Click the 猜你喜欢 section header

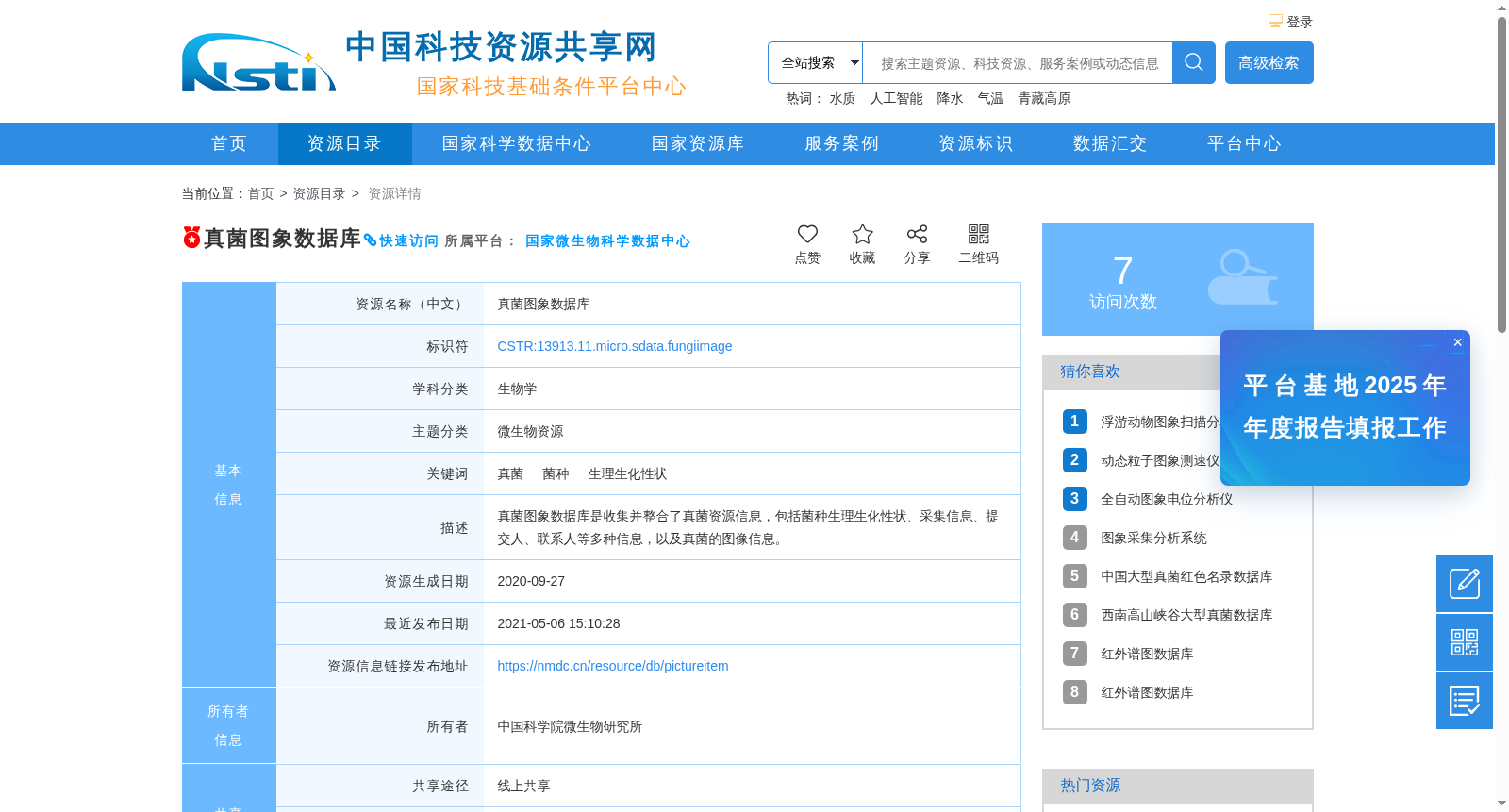(1090, 372)
